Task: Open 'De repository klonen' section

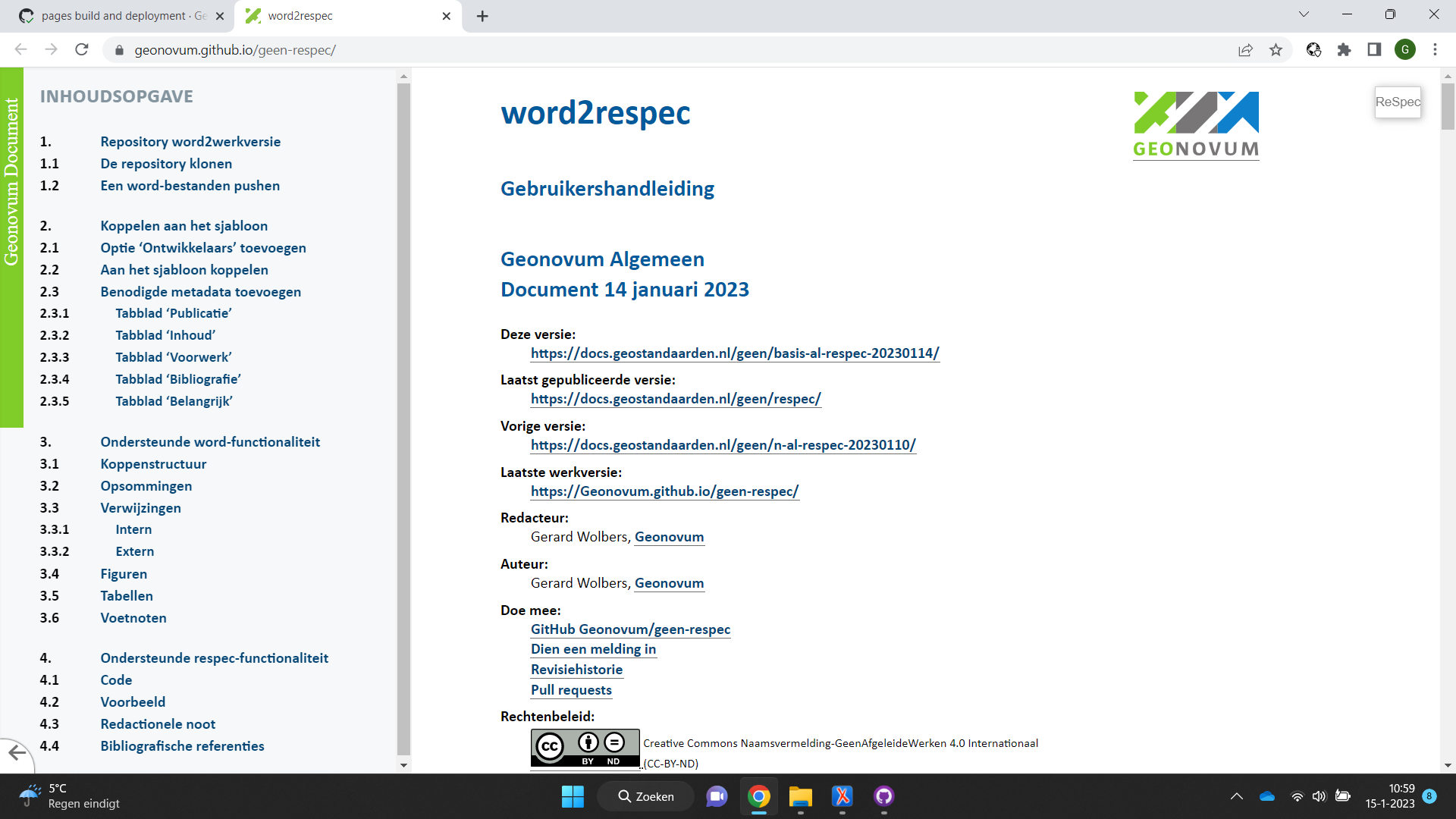Action: click(x=166, y=164)
